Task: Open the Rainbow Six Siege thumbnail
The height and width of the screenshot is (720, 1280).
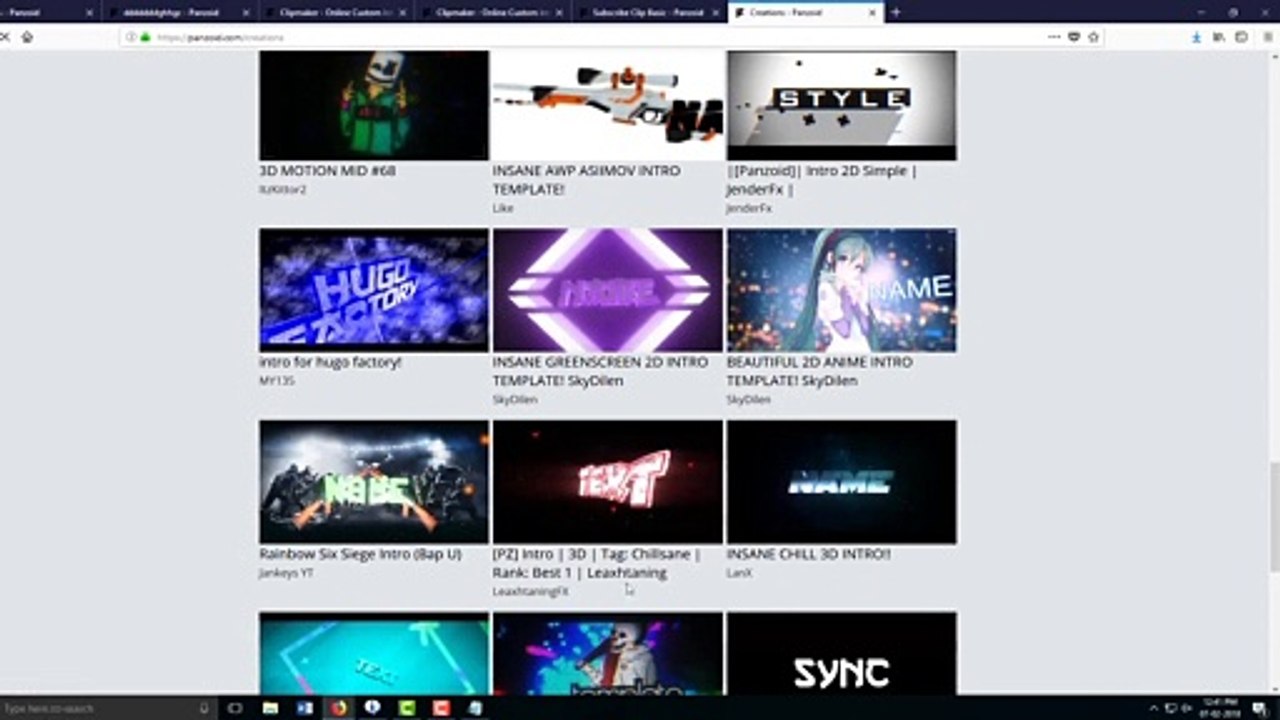Action: pos(374,482)
